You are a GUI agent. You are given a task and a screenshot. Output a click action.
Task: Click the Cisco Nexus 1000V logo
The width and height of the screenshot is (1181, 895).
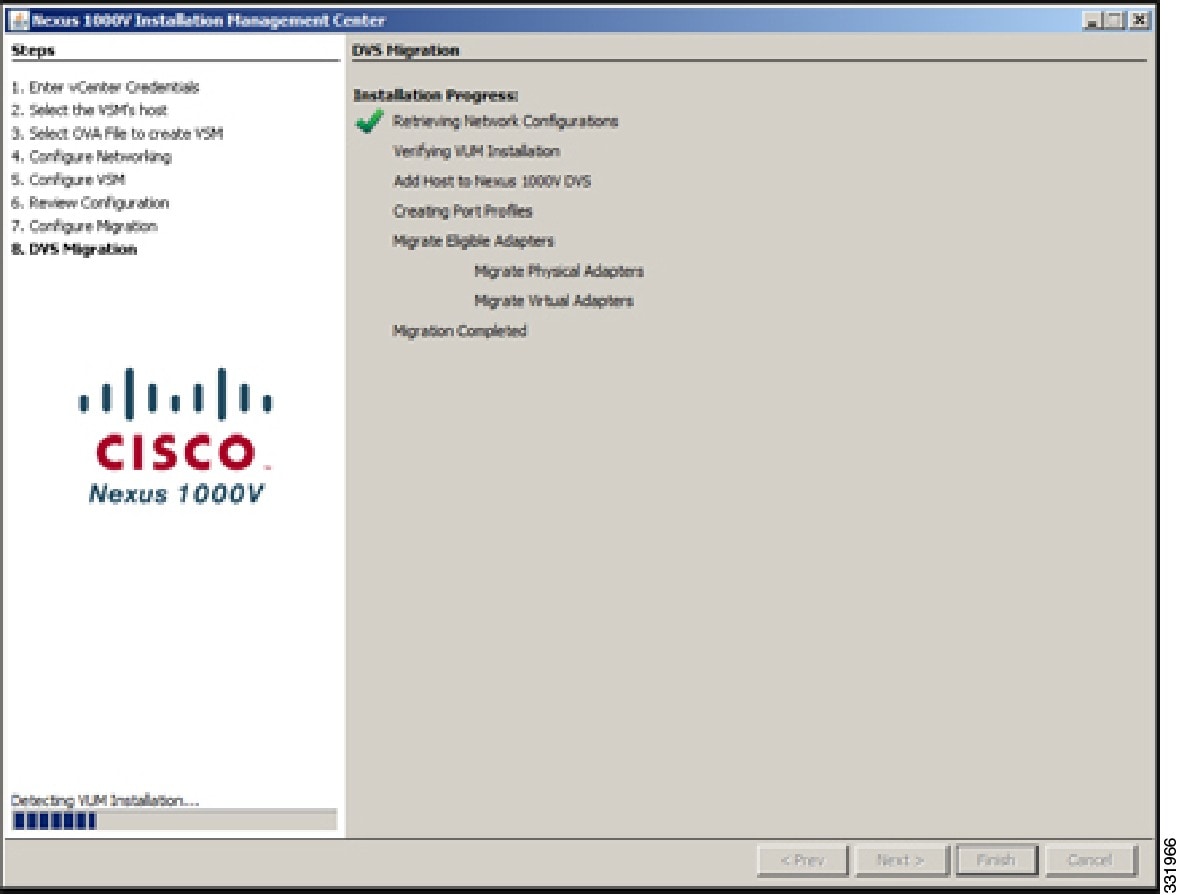(175, 435)
